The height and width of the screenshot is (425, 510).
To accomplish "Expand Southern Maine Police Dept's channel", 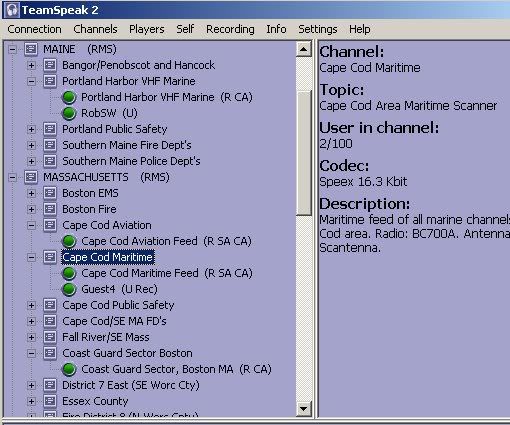I will [x=31, y=161].
